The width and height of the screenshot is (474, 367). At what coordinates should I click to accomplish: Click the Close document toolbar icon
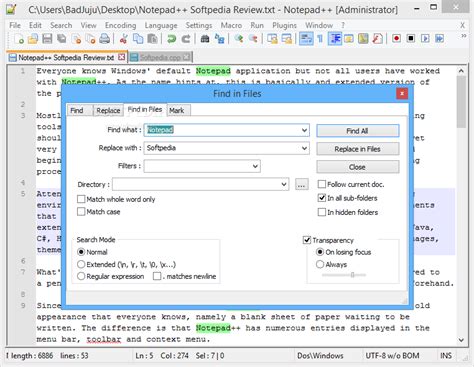pyautogui.click(x=76, y=39)
